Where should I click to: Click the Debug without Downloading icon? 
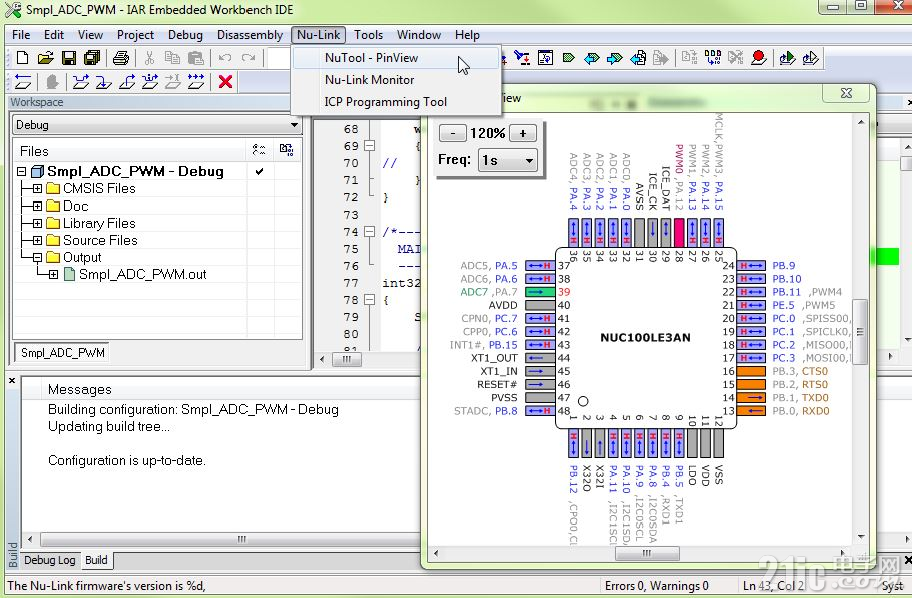coord(811,58)
